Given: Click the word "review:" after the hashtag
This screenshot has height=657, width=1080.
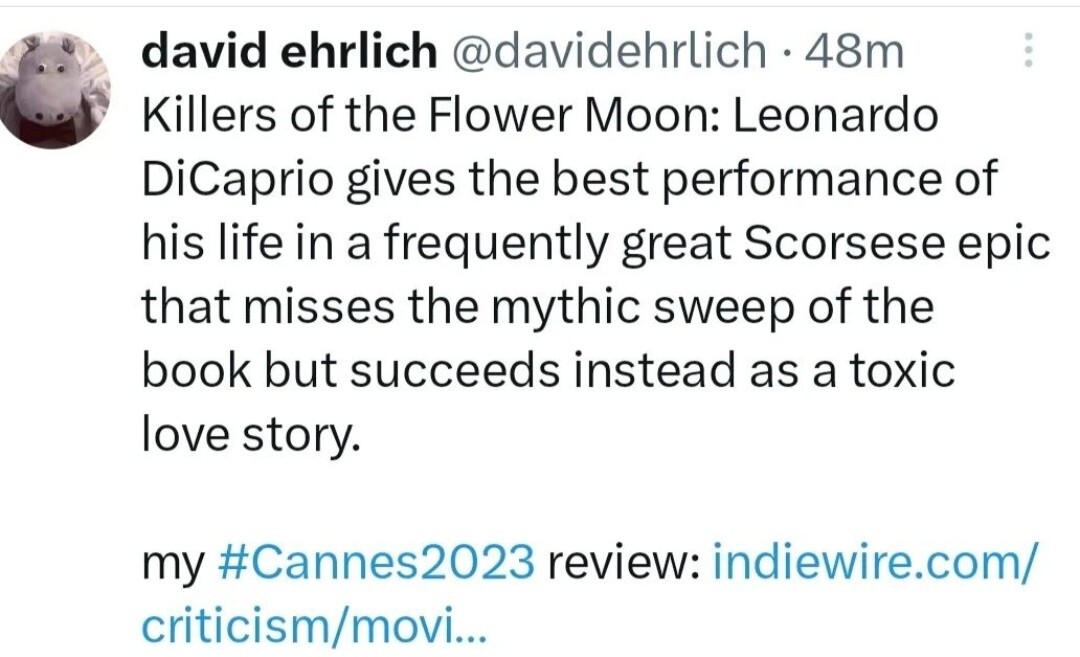Looking at the screenshot, I should coord(620,566).
